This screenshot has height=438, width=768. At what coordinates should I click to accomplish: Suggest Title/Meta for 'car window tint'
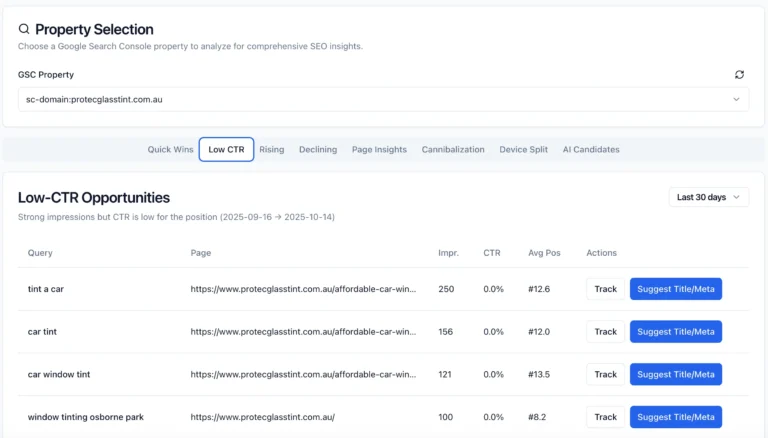[675, 374]
